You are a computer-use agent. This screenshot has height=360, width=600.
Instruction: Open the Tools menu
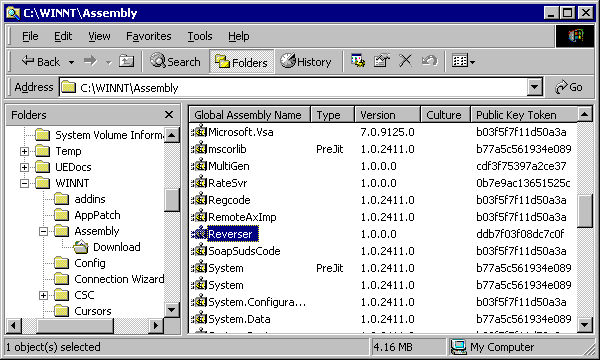pos(200,36)
